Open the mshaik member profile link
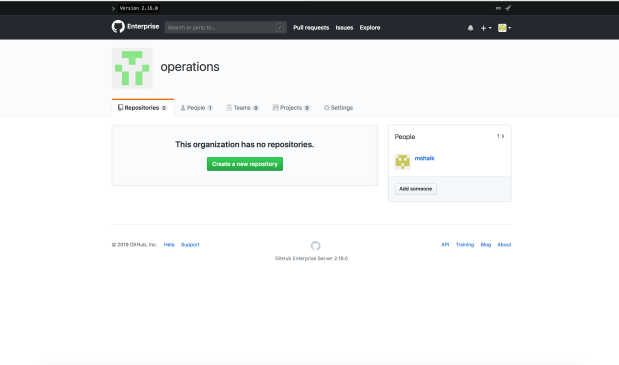The height and width of the screenshot is (365, 619). (x=424, y=158)
